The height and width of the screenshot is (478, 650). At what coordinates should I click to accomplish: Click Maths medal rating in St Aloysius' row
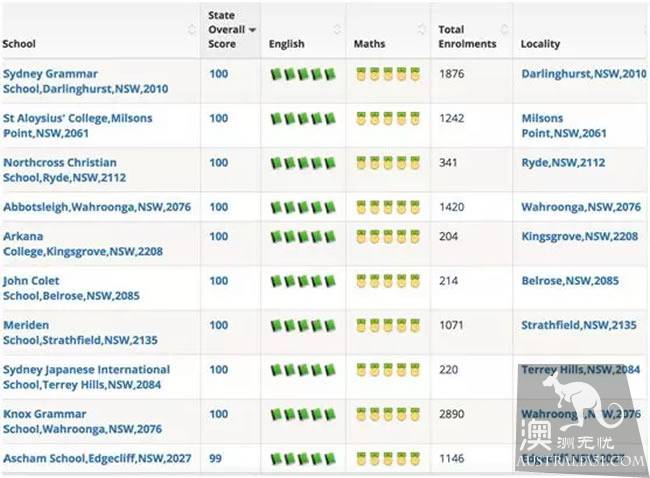pyautogui.click(x=388, y=119)
